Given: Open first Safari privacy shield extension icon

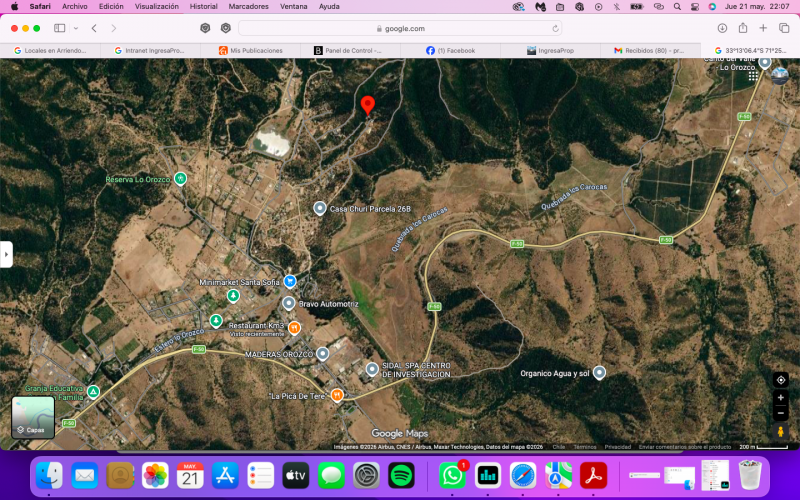Looking at the screenshot, I should (205, 28).
